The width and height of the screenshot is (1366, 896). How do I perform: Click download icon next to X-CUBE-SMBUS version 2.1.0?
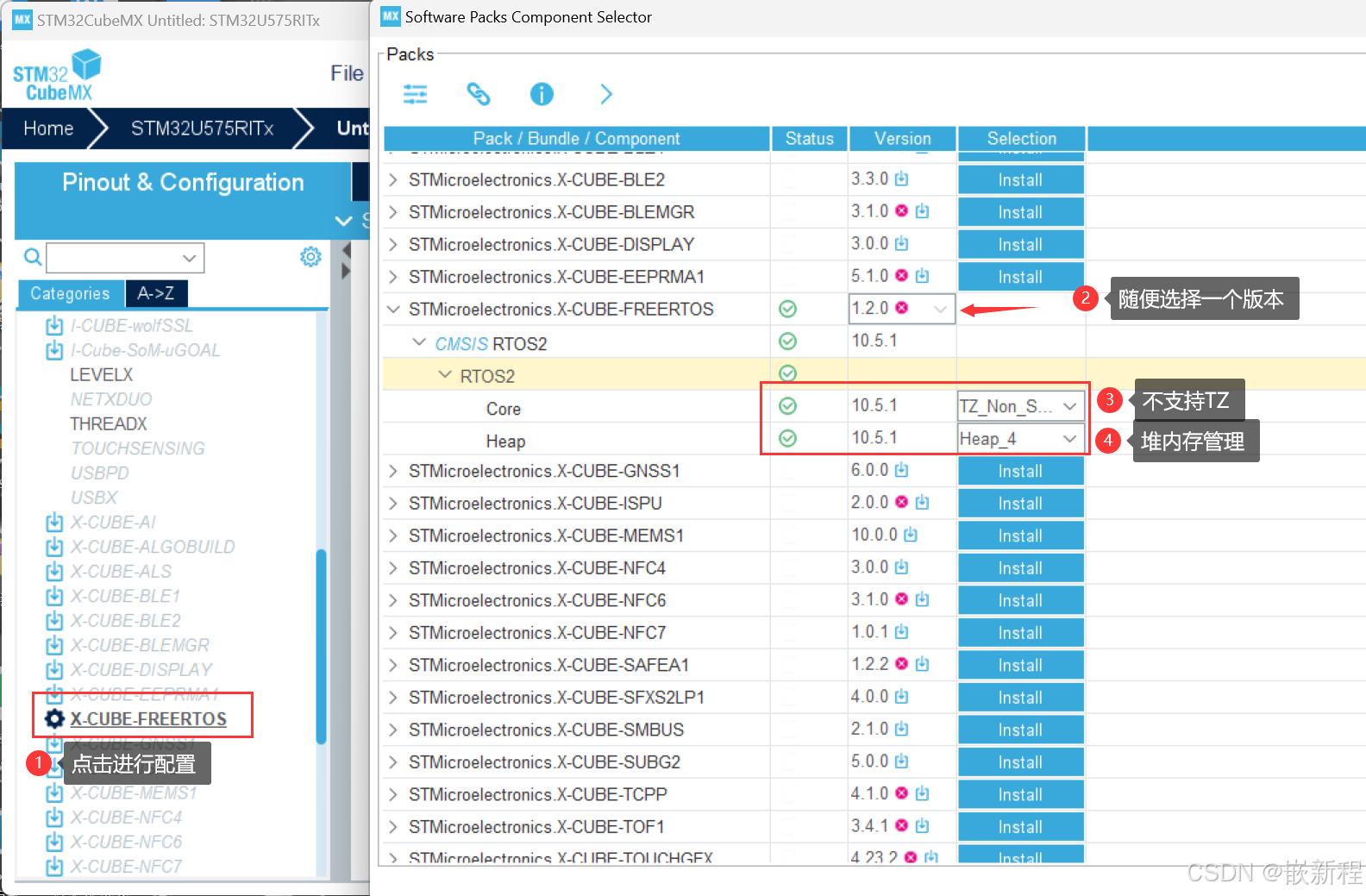click(x=902, y=729)
